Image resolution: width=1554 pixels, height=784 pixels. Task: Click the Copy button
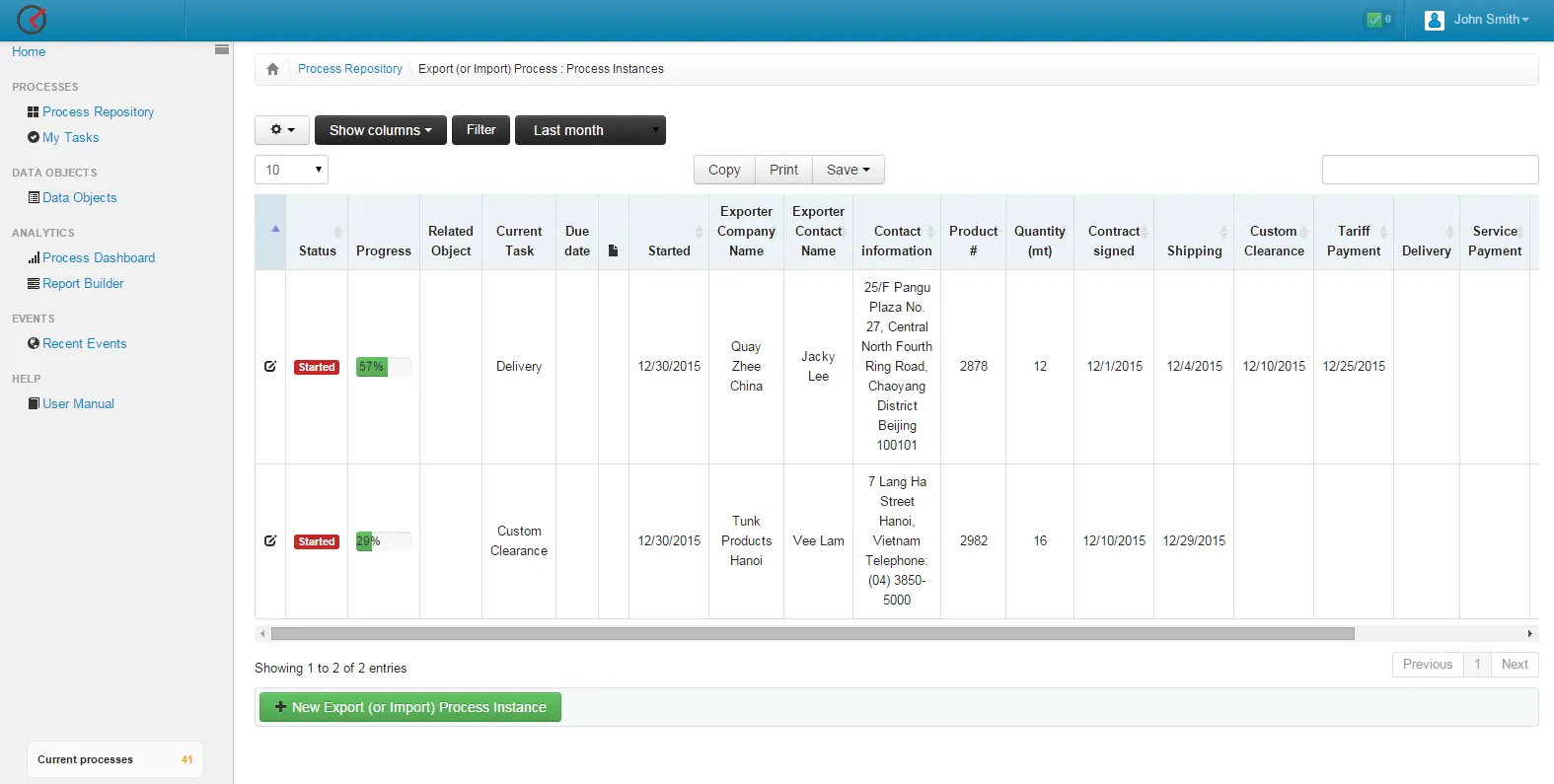click(724, 170)
